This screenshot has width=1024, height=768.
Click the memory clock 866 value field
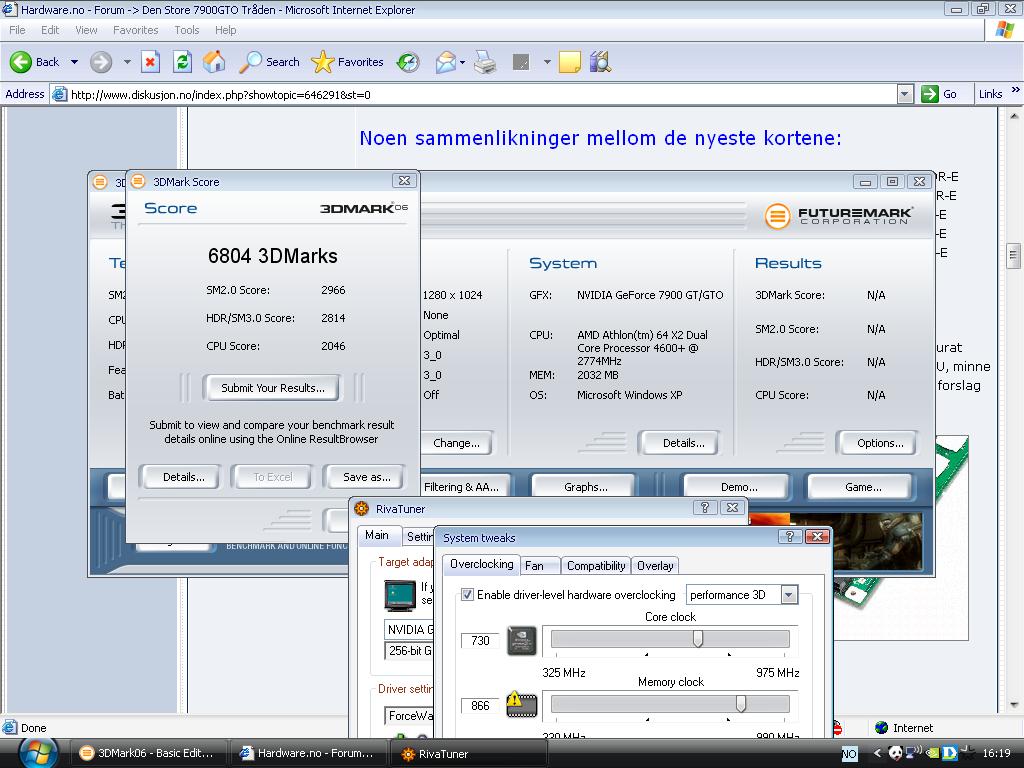[480, 705]
